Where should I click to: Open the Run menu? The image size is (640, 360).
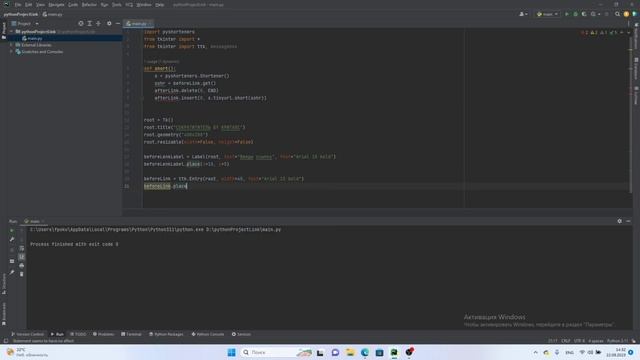[104, 5]
